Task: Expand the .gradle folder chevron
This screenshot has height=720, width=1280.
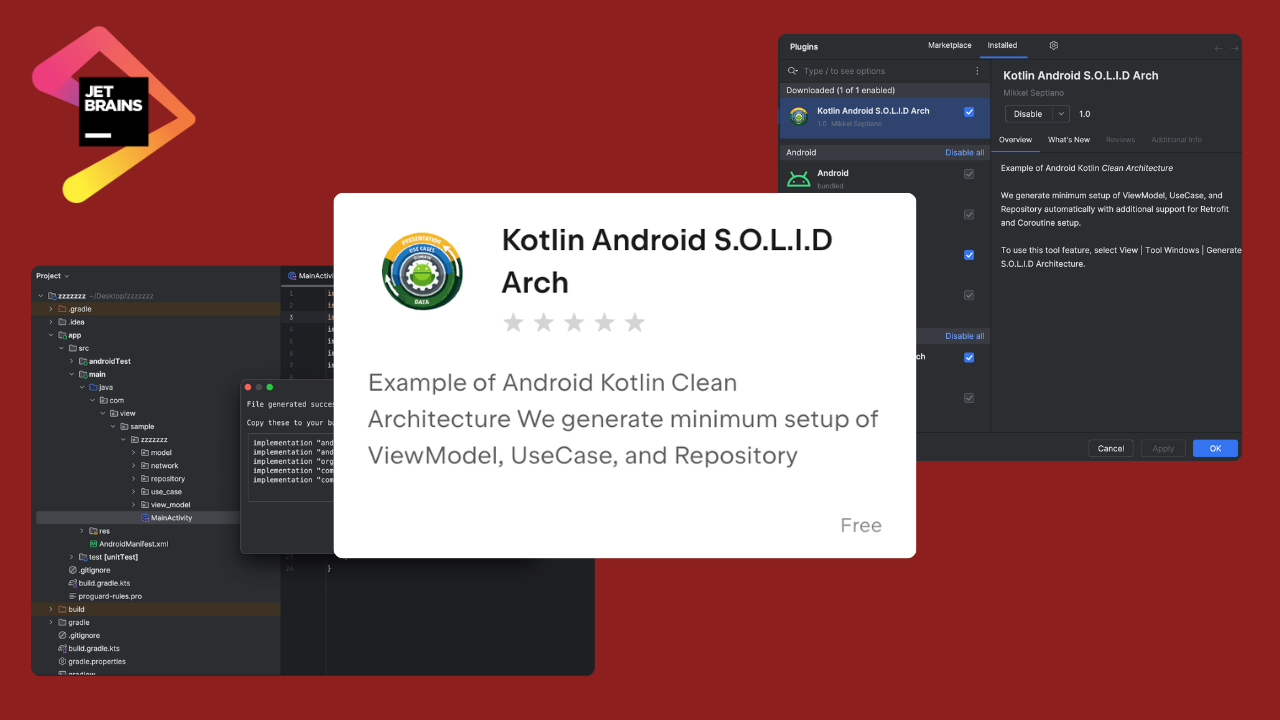Action: [51, 309]
